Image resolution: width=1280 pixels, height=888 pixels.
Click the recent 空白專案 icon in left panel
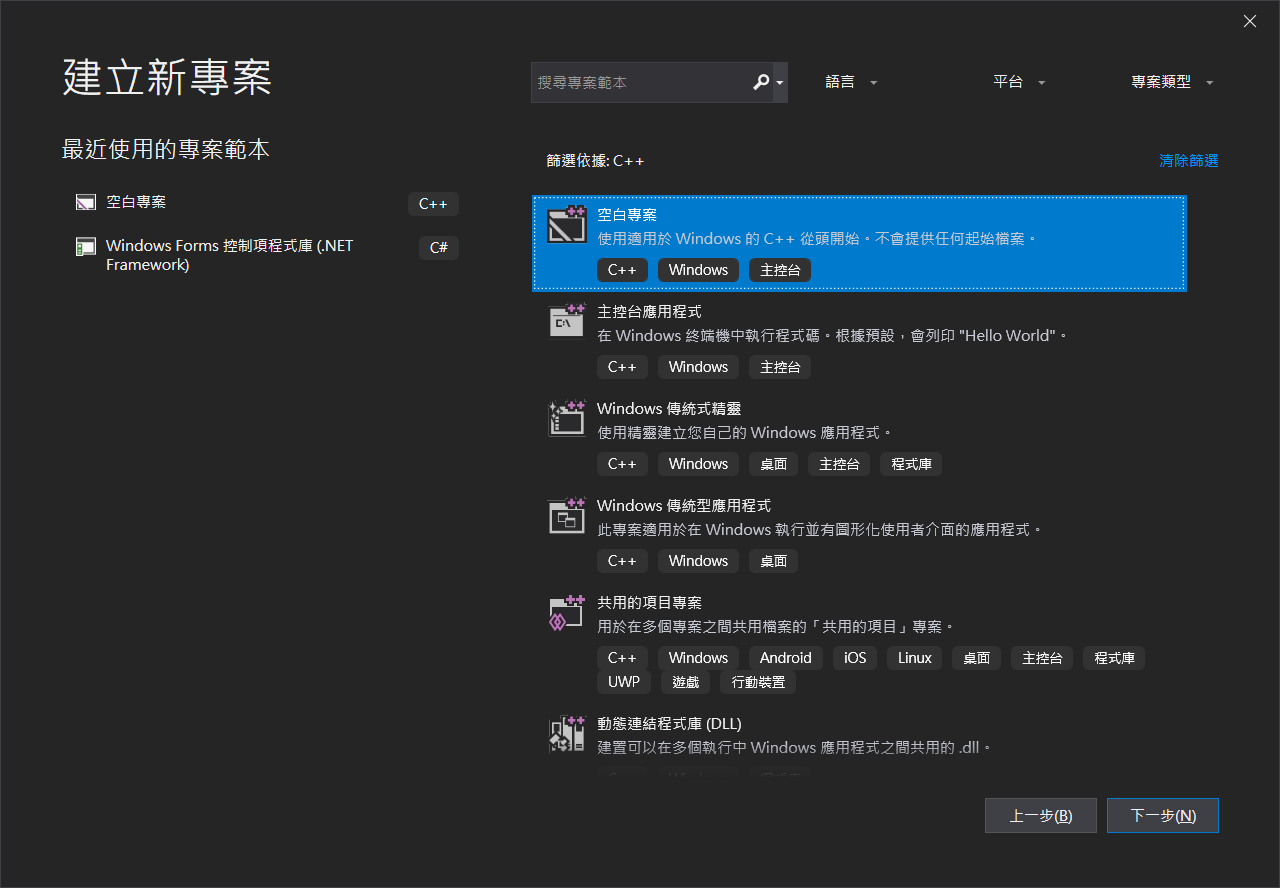[86, 202]
